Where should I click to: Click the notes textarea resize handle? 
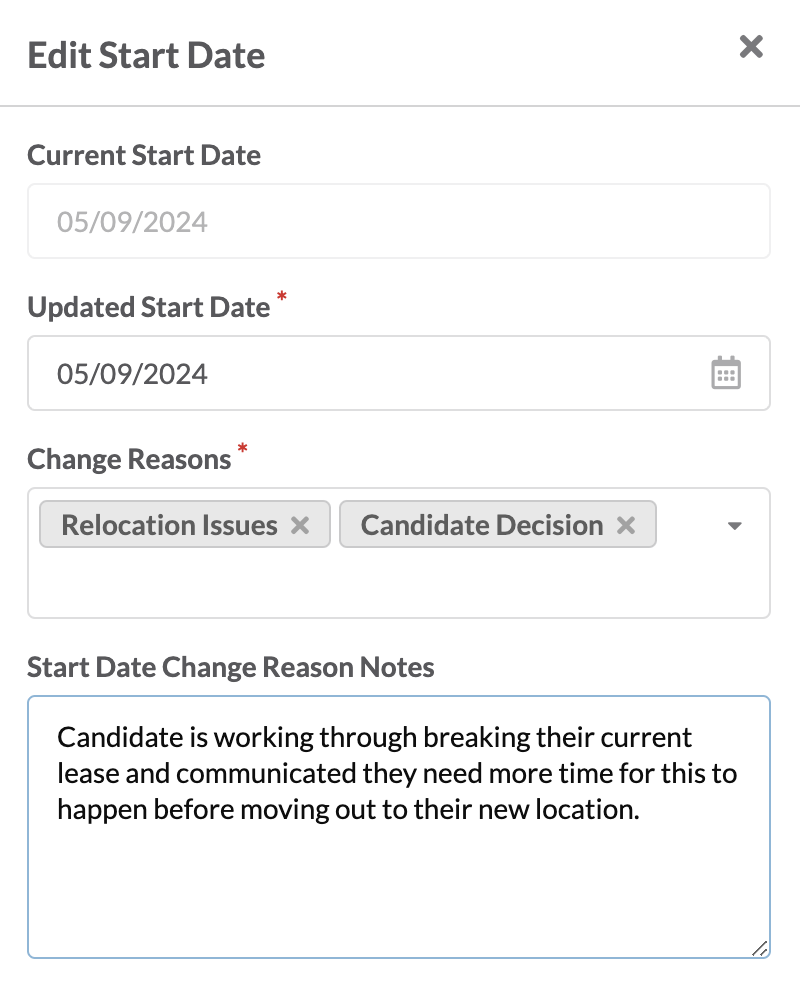(760, 948)
